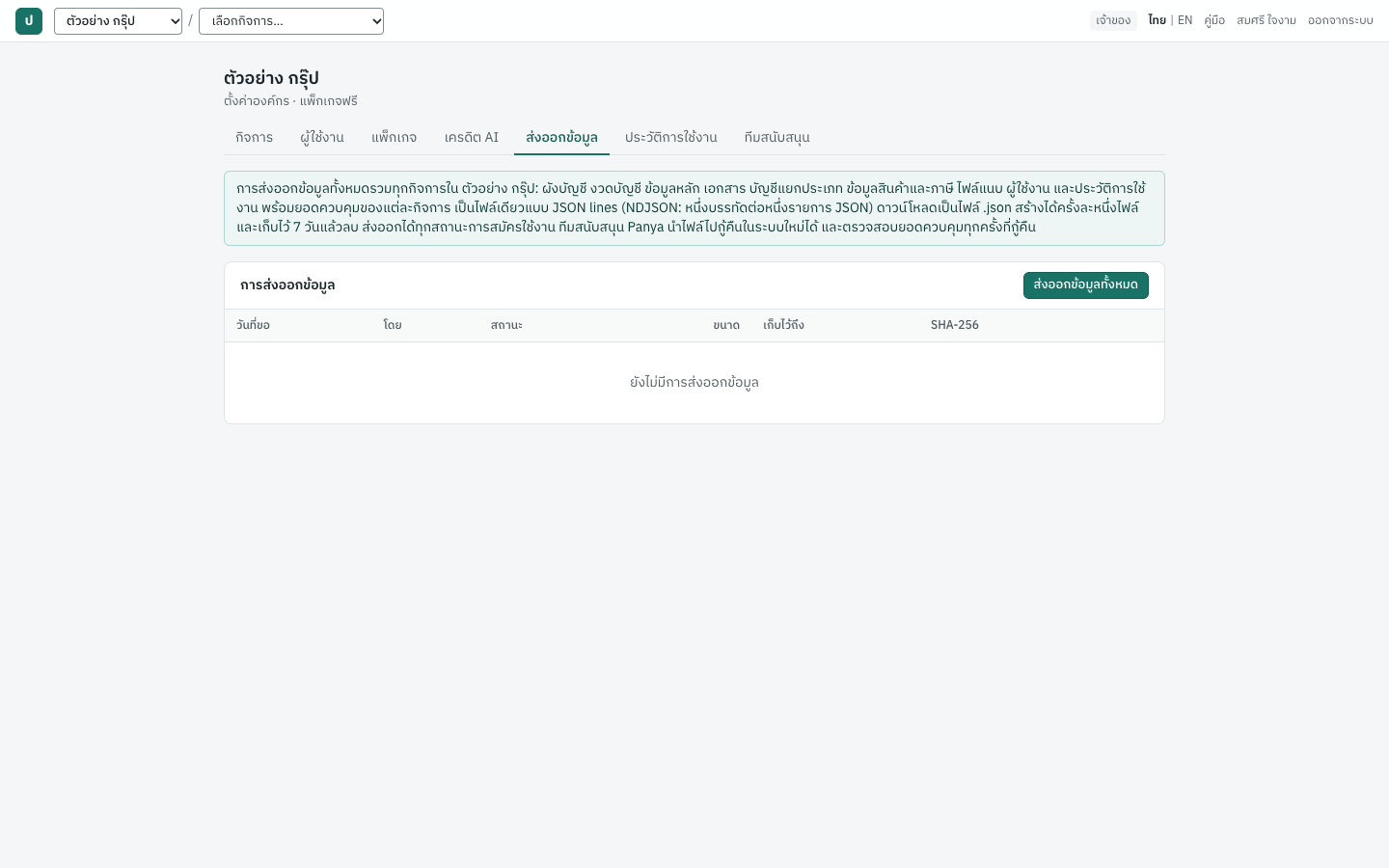Click the ส่งออกข้อมูลทั้งหมด button
The height and width of the screenshot is (868, 1389).
(1086, 285)
